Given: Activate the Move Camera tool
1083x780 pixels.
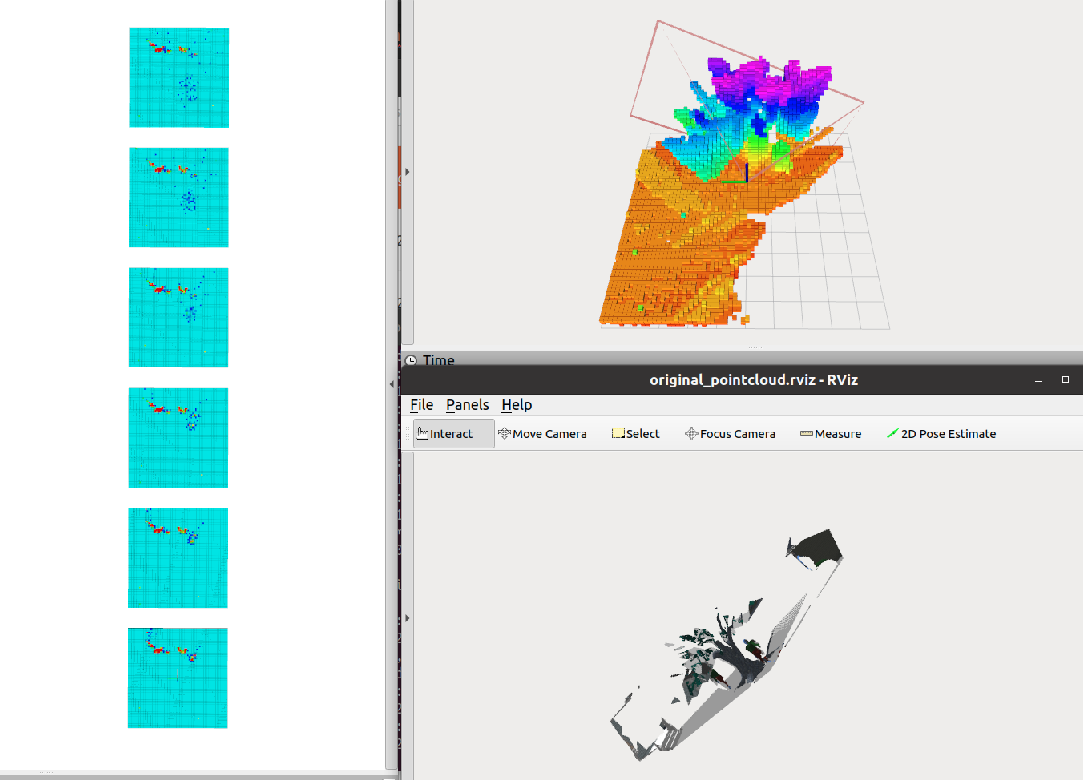Looking at the screenshot, I should coord(542,434).
